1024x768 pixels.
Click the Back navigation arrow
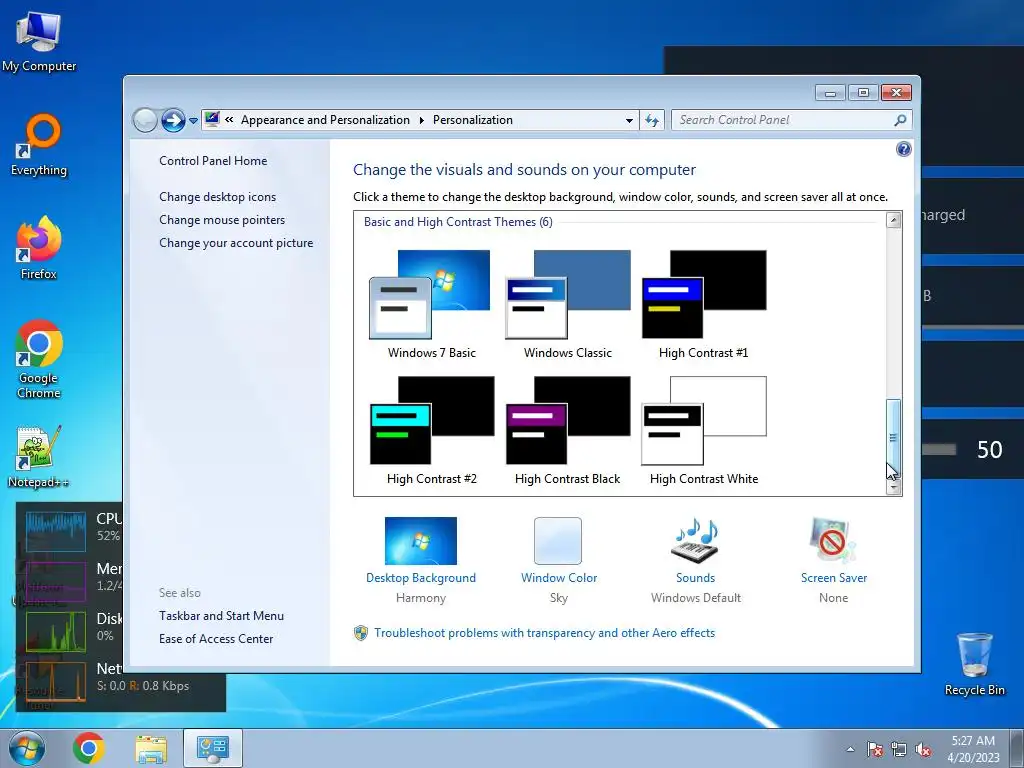click(145, 120)
